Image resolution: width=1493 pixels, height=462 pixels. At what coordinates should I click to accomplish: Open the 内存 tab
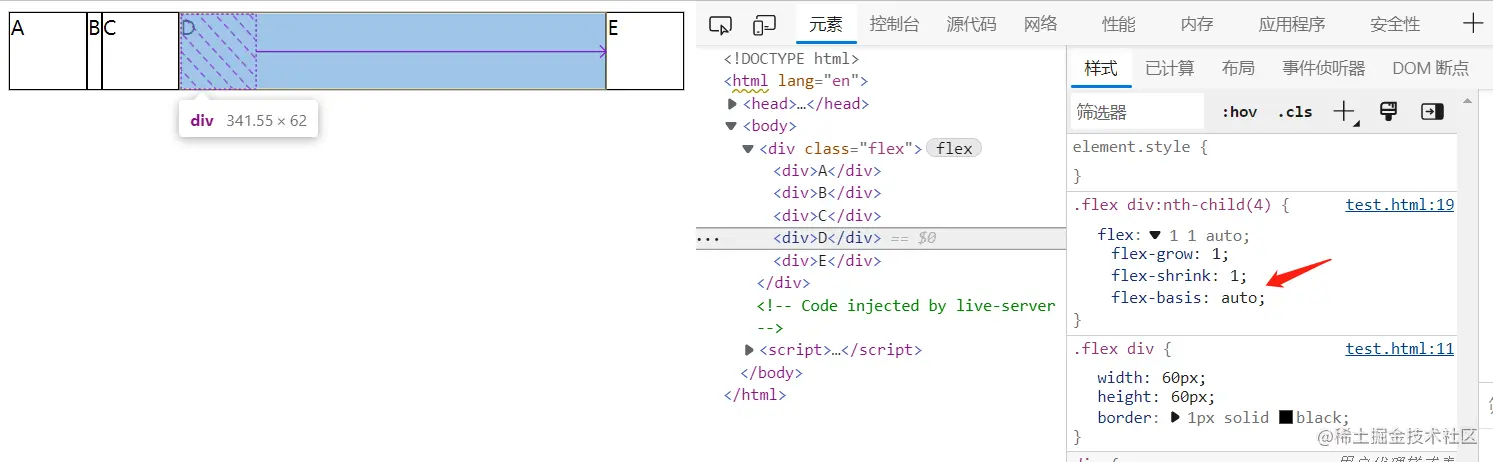[1197, 25]
